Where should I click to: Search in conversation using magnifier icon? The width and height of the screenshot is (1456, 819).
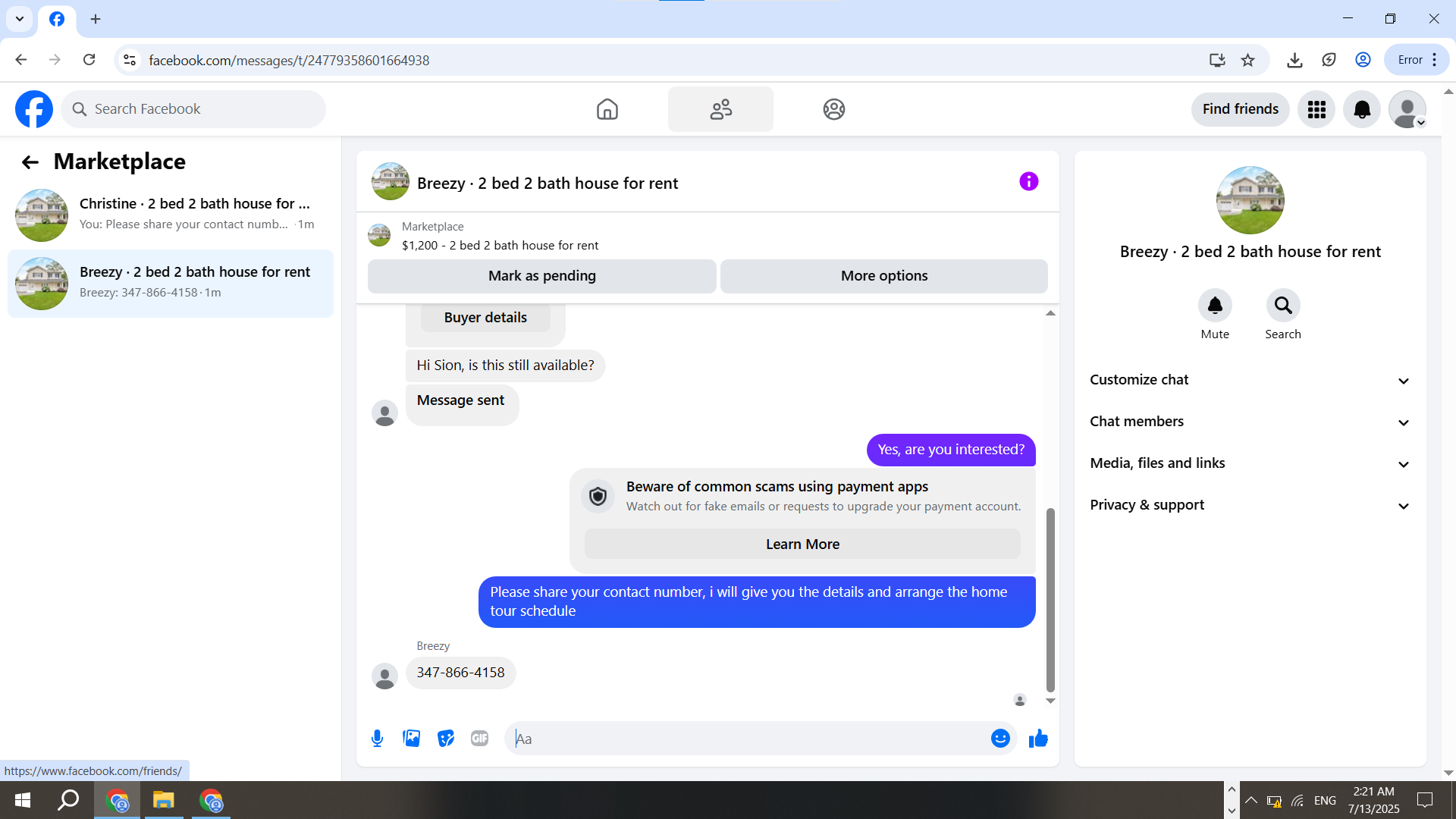click(1282, 306)
